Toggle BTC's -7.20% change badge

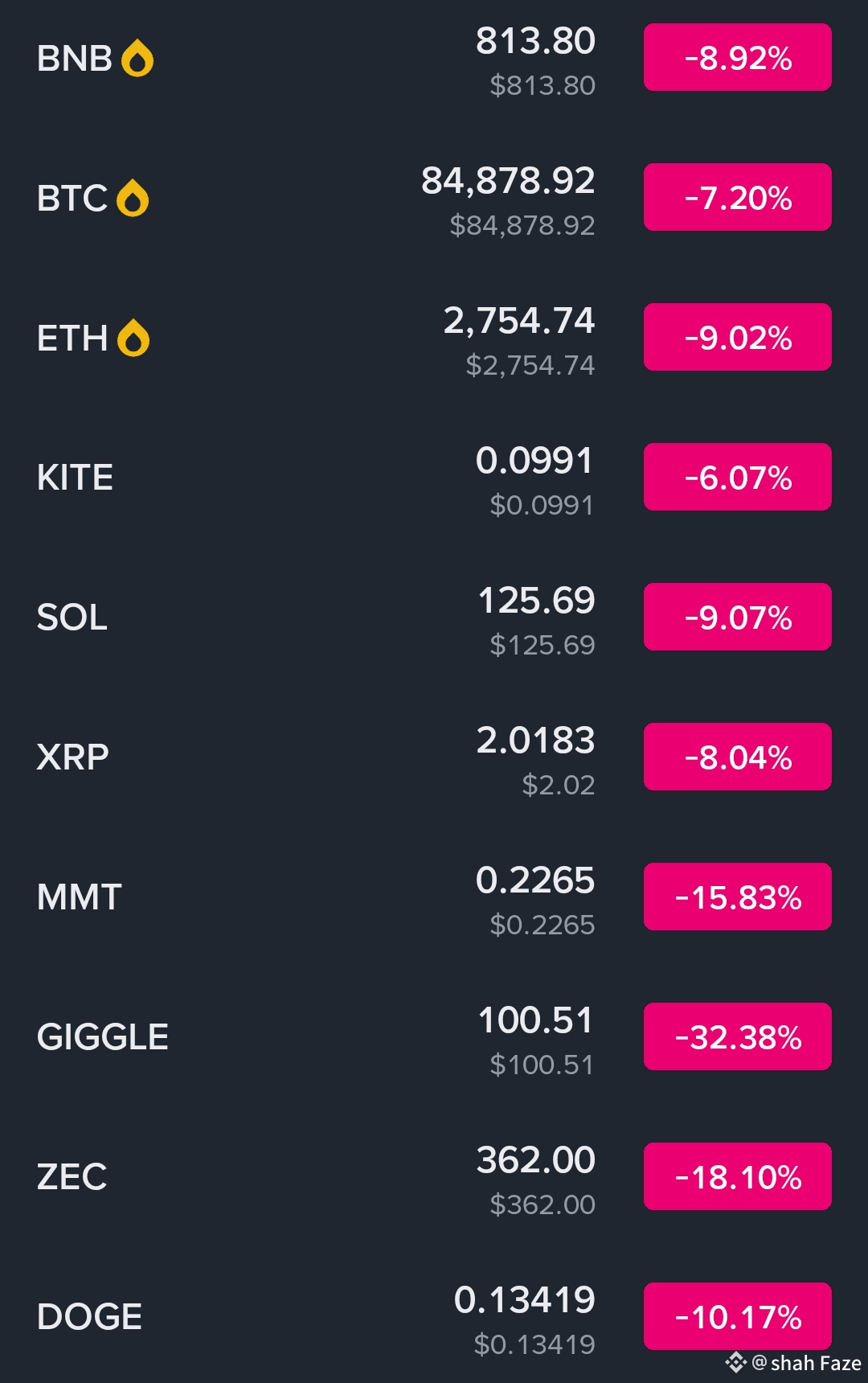[737, 198]
